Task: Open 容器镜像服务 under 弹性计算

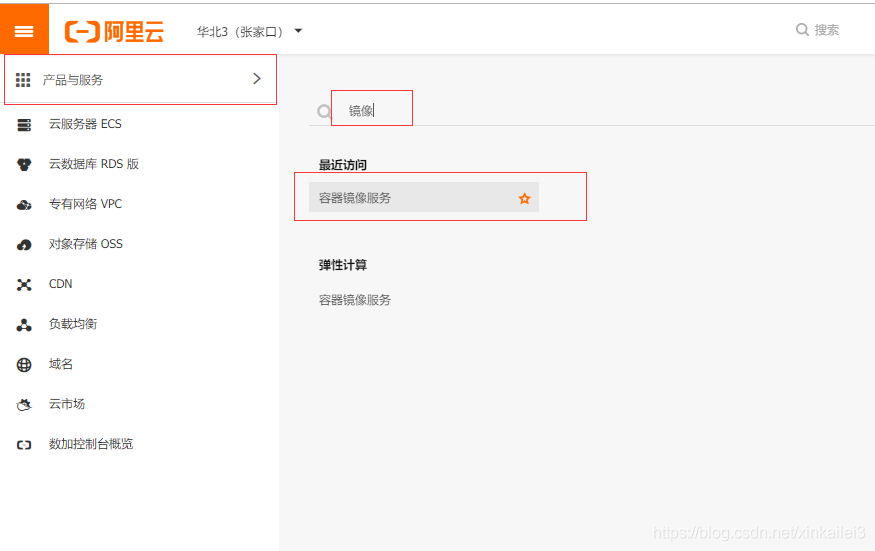Action: pyautogui.click(x=355, y=300)
